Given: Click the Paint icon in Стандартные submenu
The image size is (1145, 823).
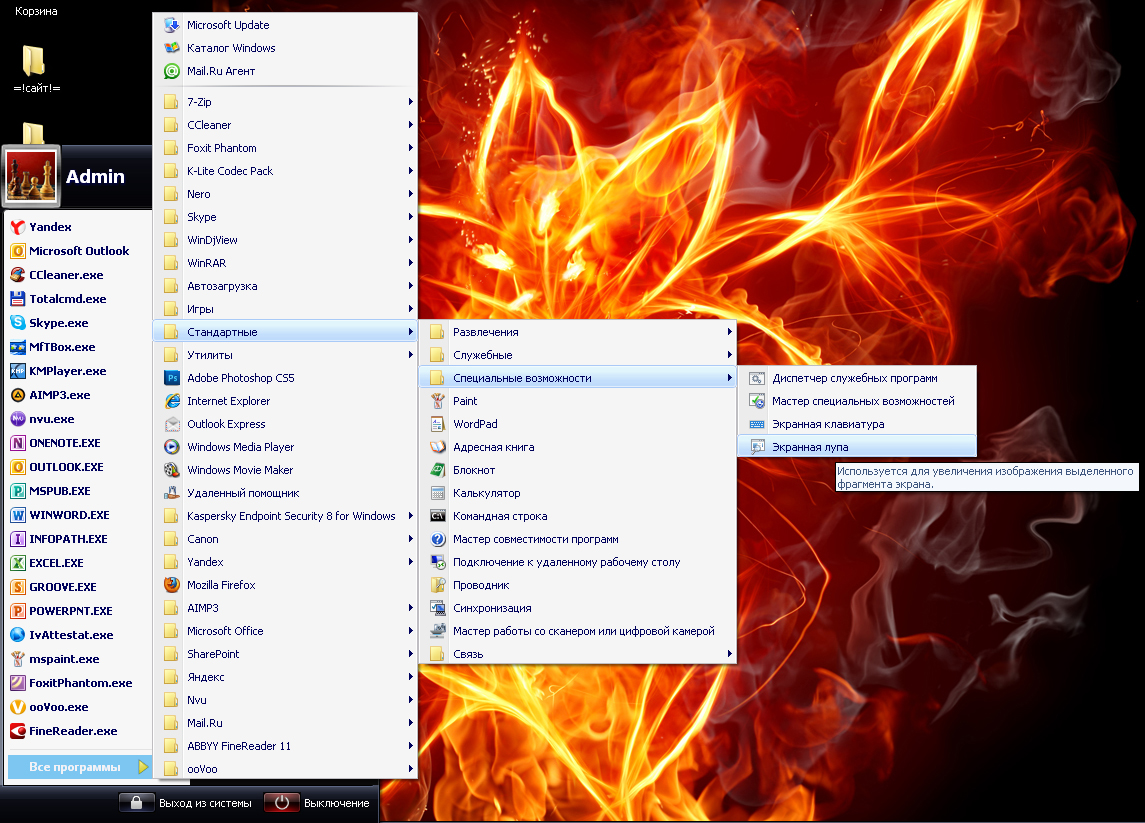Looking at the screenshot, I should (437, 401).
